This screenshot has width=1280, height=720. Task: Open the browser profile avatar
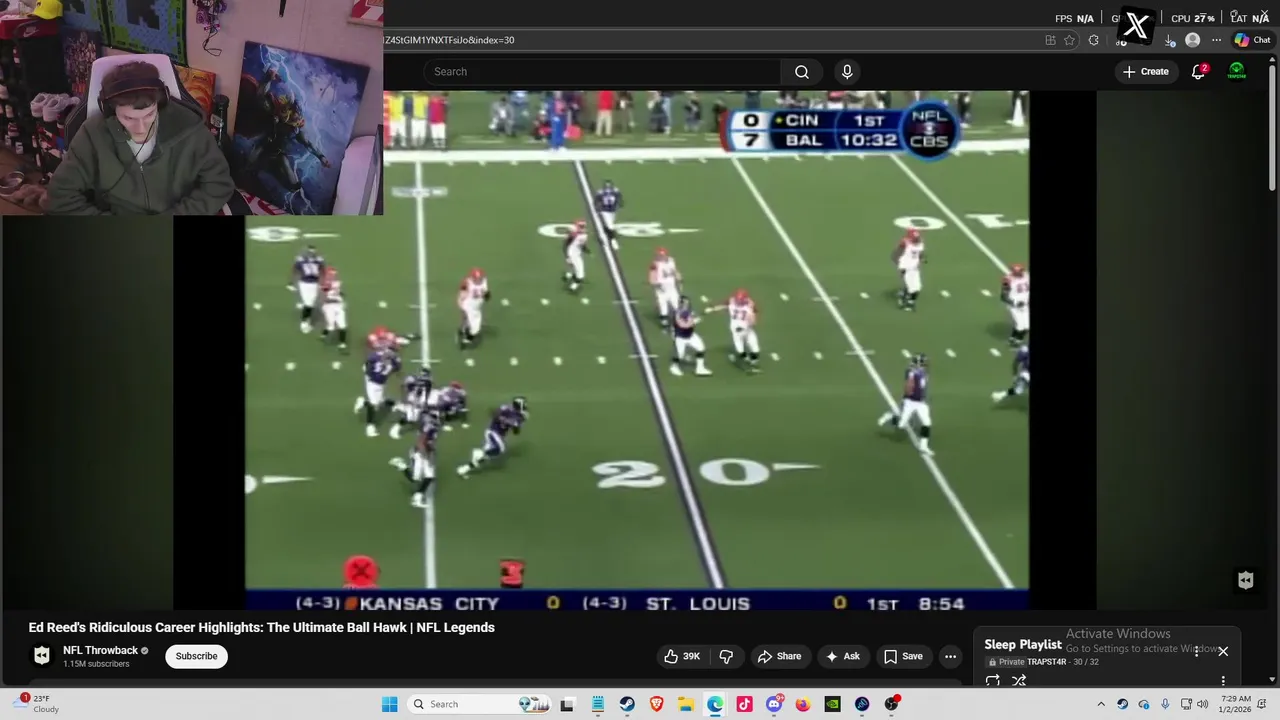click(x=1192, y=40)
